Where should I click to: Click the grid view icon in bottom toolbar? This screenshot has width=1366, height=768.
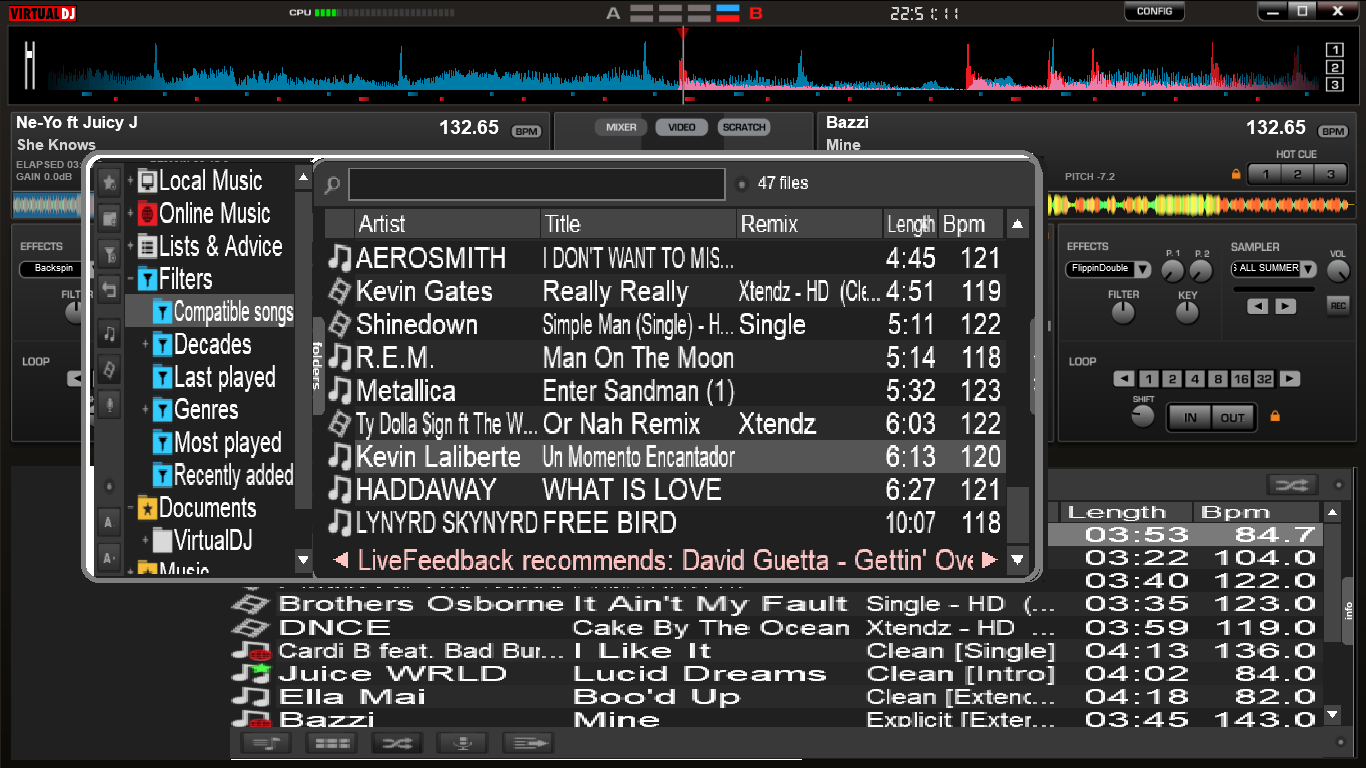(x=331, y=743)
